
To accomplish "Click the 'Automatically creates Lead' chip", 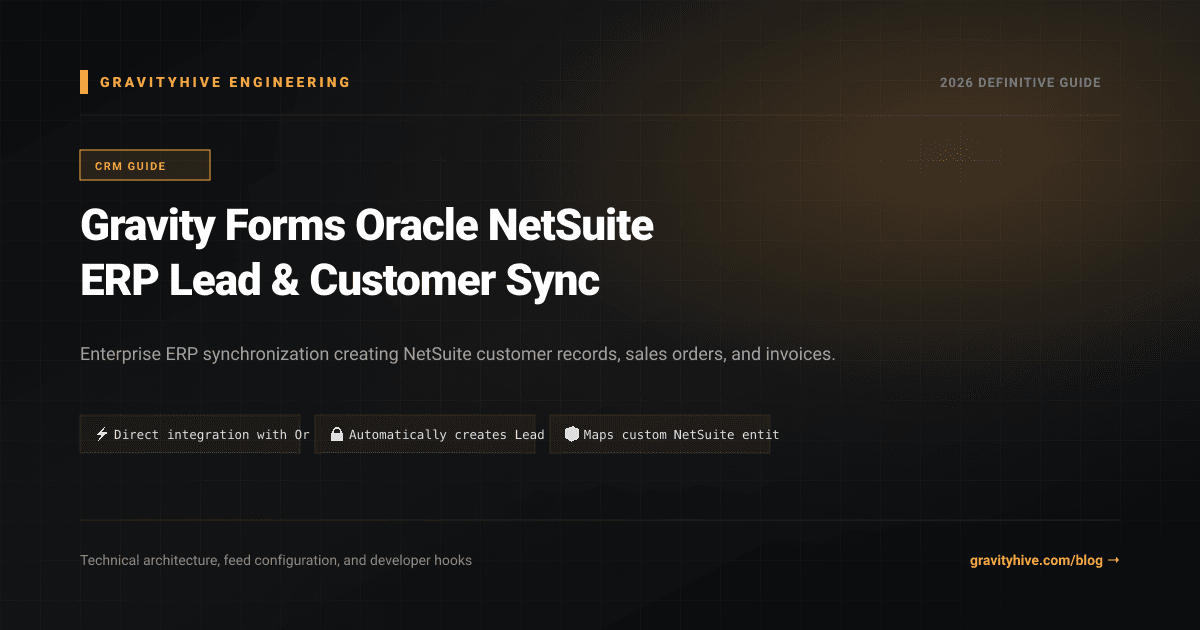I will coord(425,435).
